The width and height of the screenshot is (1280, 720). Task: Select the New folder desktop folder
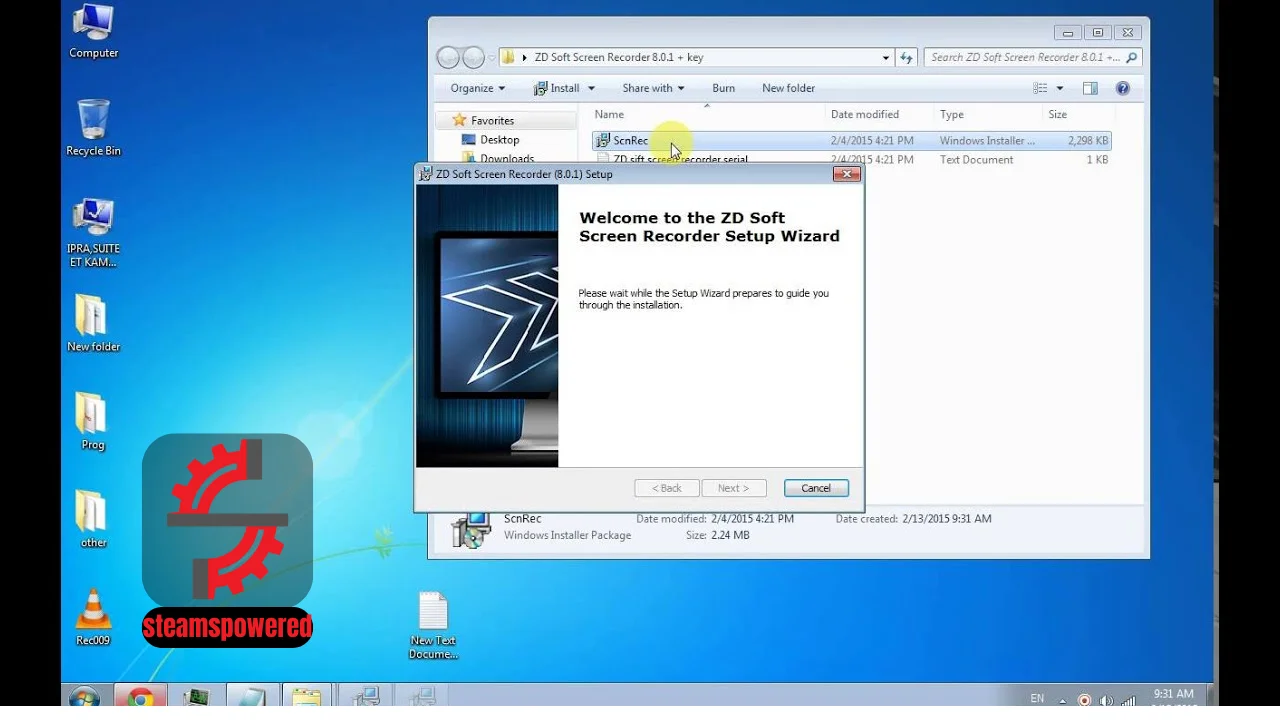(x=93, y=323)
